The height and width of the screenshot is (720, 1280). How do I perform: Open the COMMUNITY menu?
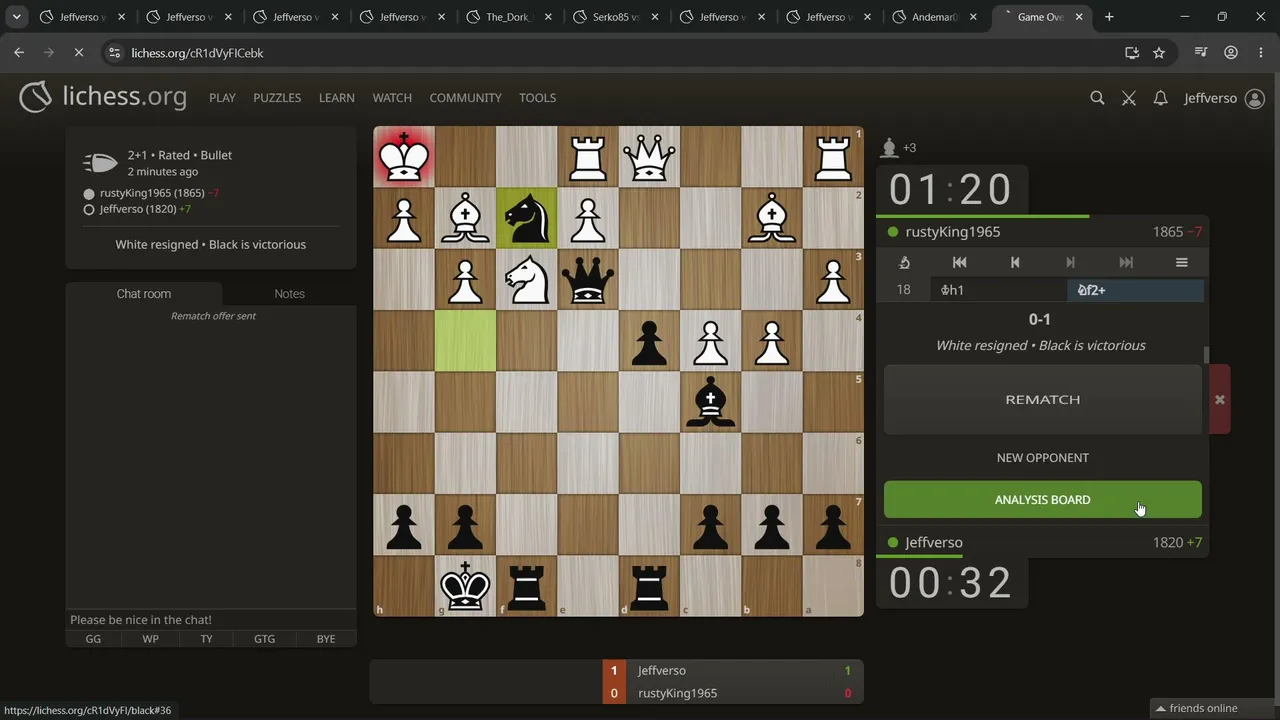pos(465,98)
